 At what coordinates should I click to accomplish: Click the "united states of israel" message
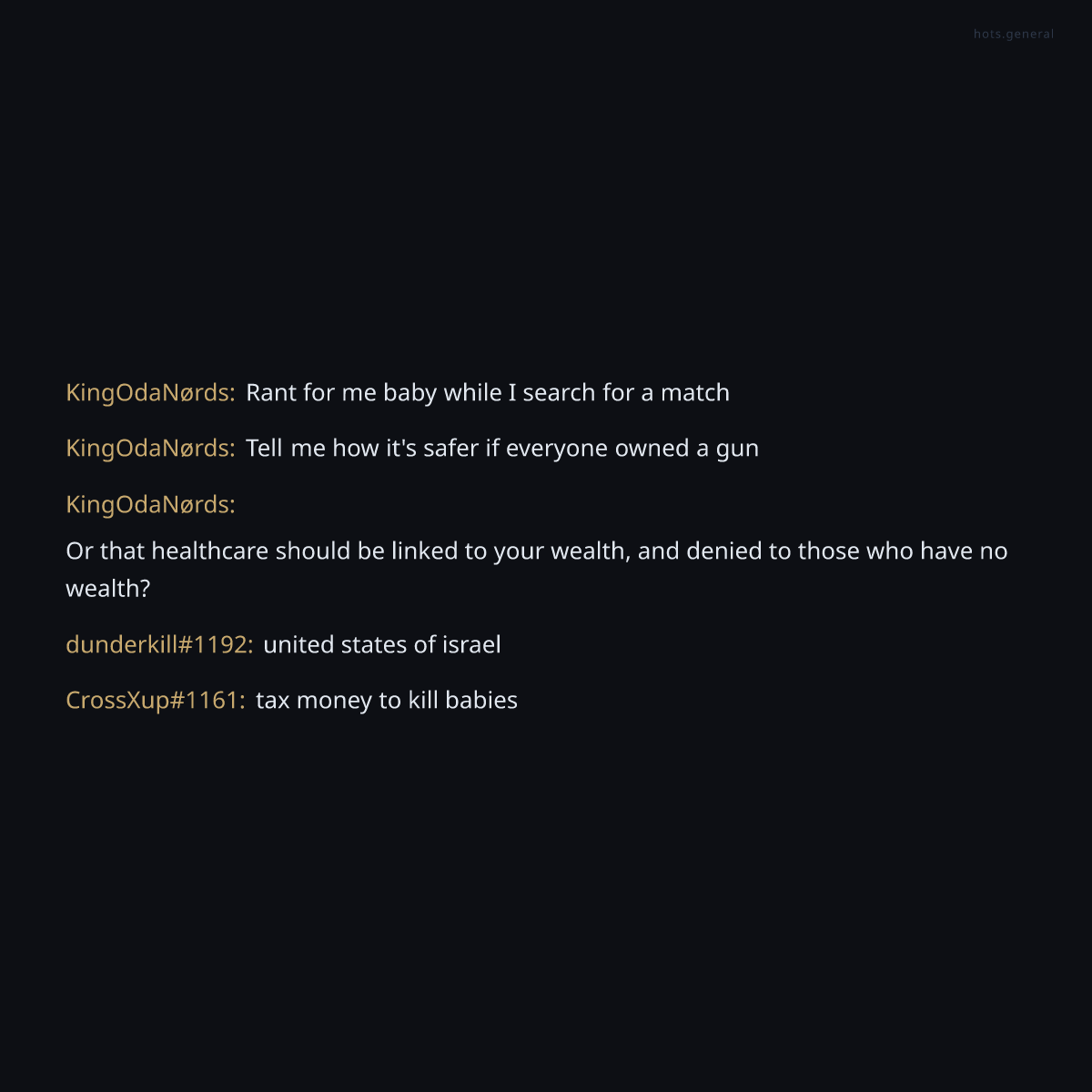click(381, 645)
